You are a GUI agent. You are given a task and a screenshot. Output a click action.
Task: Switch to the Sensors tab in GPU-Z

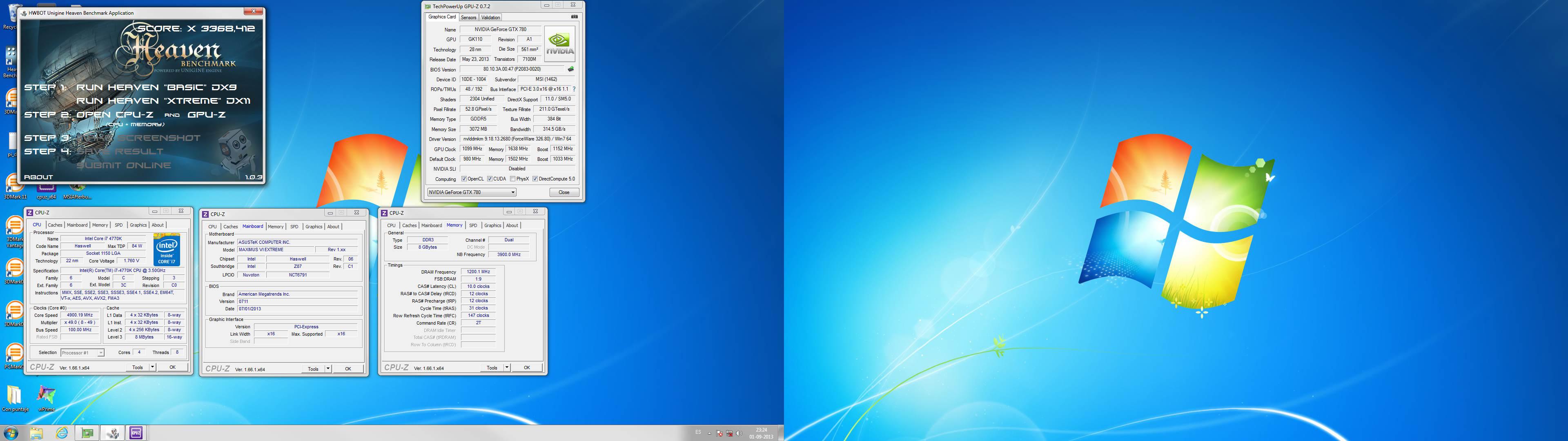pyautogui.click(x=469, y=18)
